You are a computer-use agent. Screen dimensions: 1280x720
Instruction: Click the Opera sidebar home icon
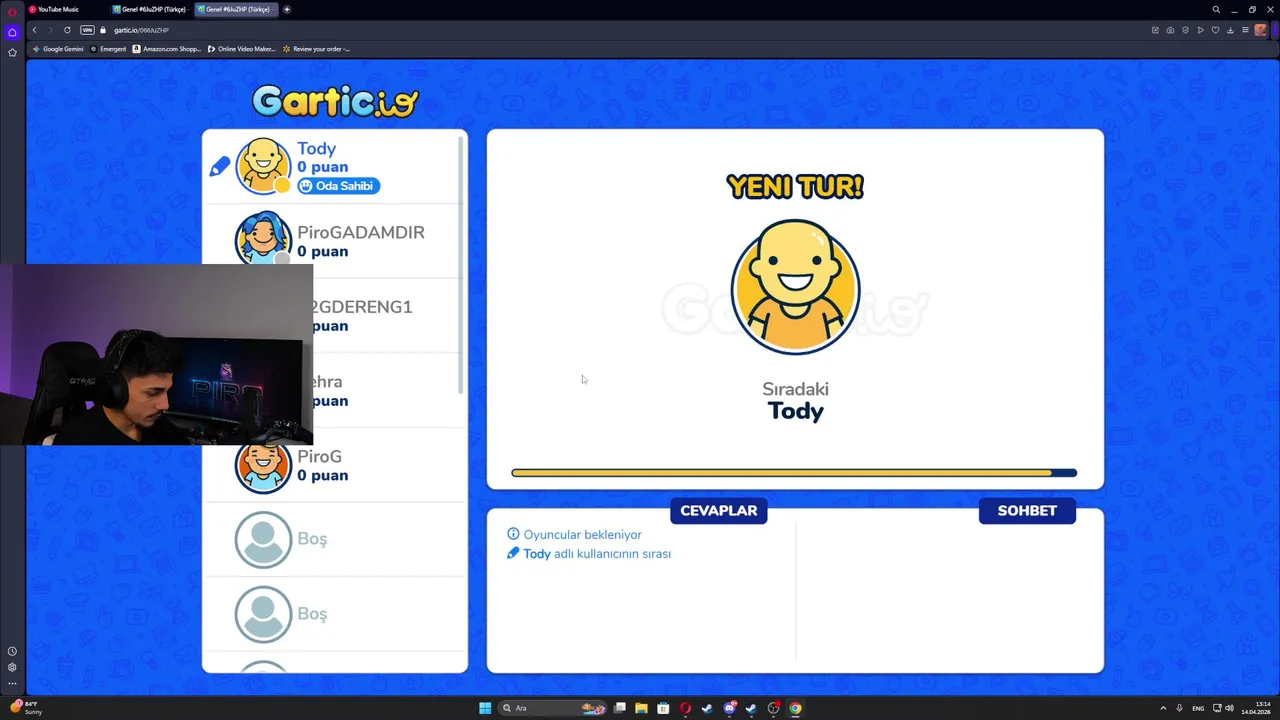click(x=12, y=32)
